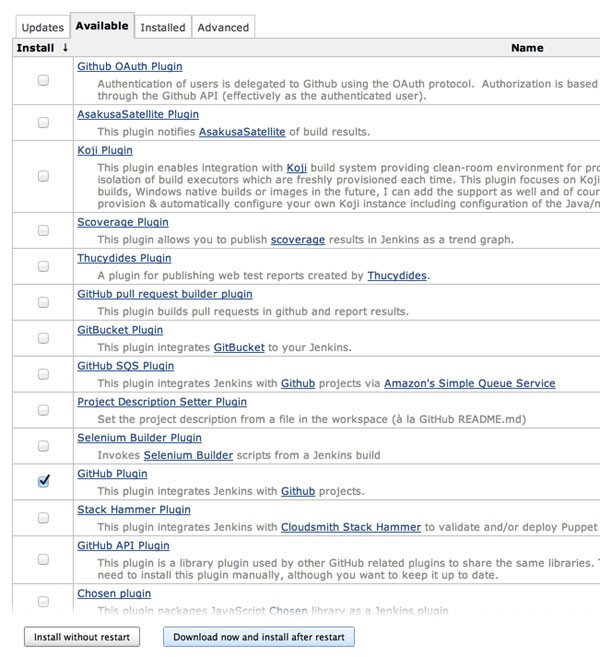Follow the AsakusaSatellite link in description
The height and width of the screenshot is (657, 600).
click(x=242, y=132)
